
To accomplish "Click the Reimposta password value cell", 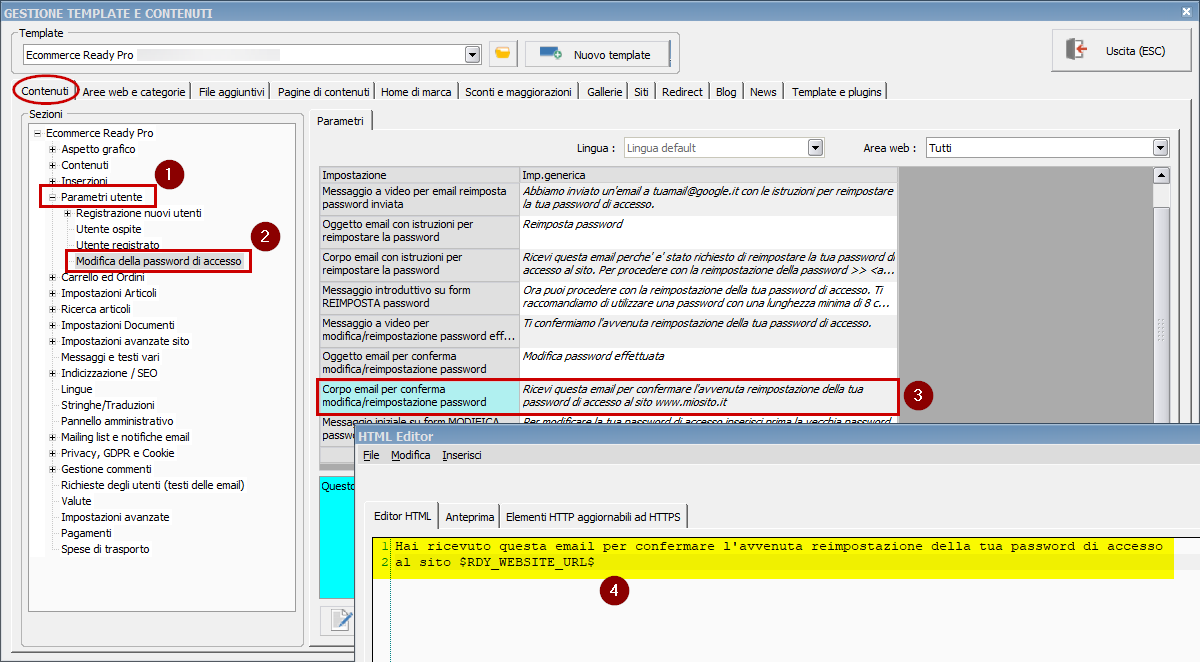I will 708,232.
